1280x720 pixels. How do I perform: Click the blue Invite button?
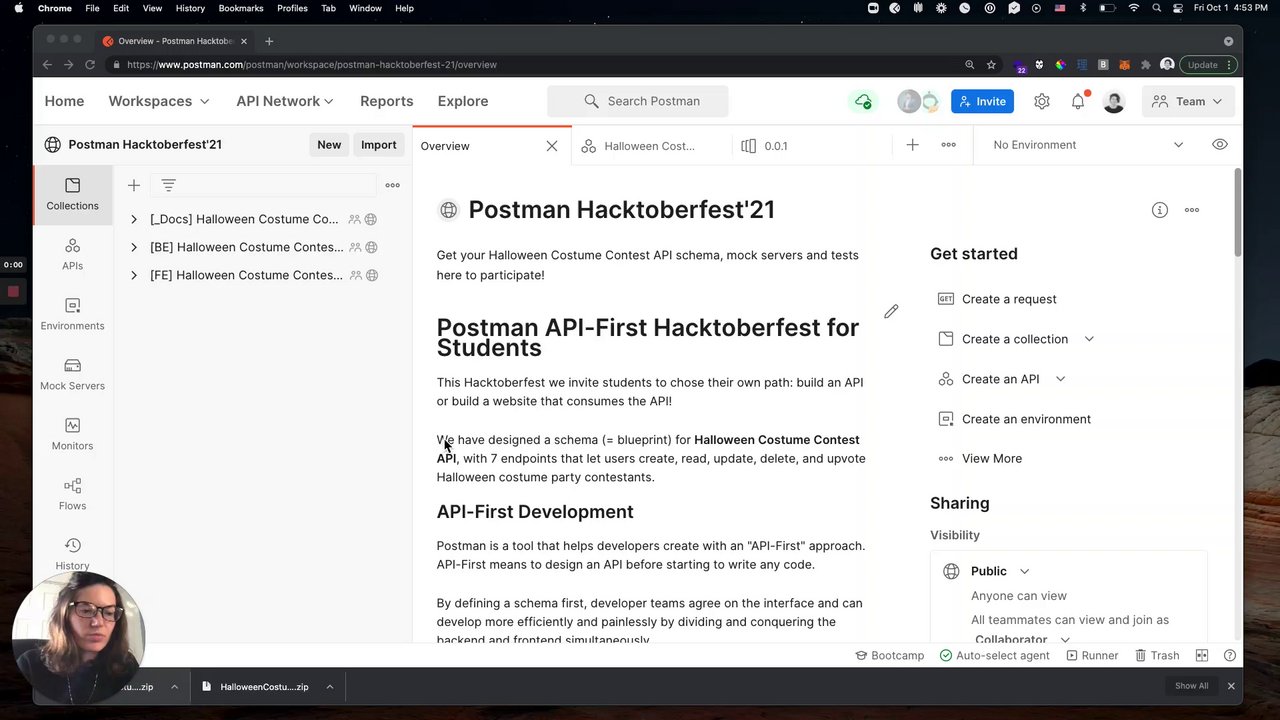[982, 101]
